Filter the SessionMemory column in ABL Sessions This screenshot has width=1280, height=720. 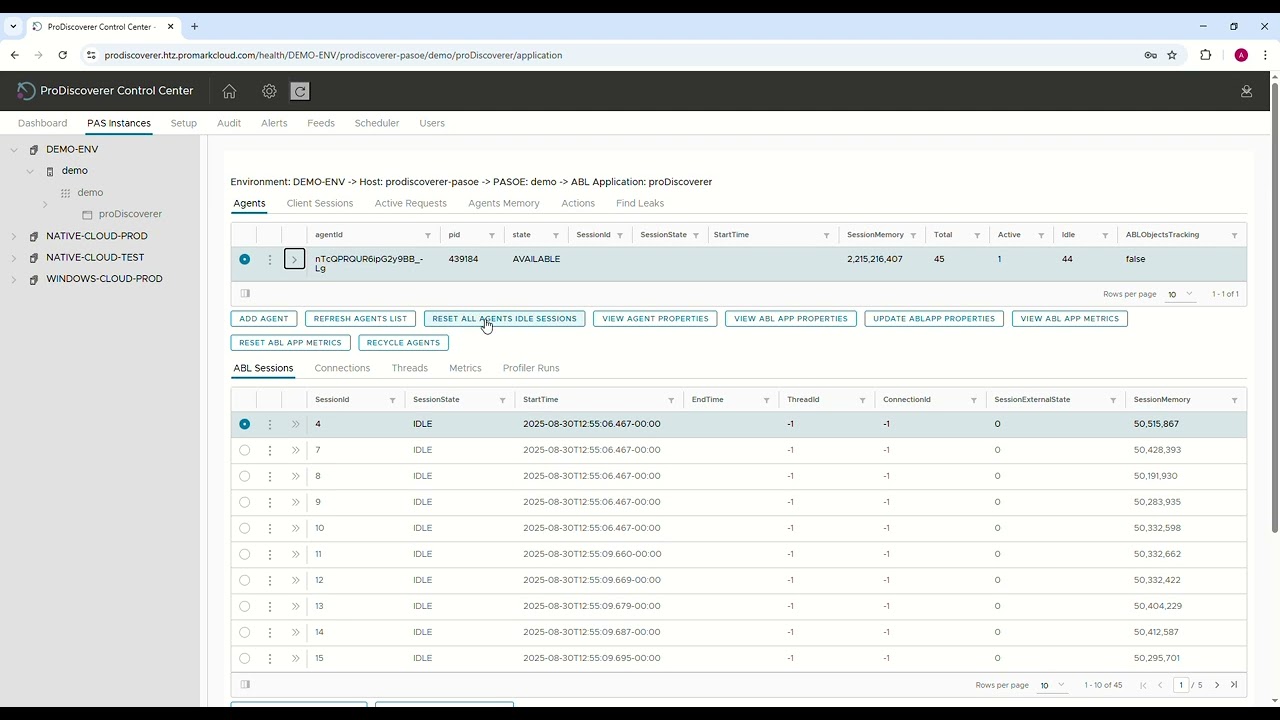tap(1234, 400)
